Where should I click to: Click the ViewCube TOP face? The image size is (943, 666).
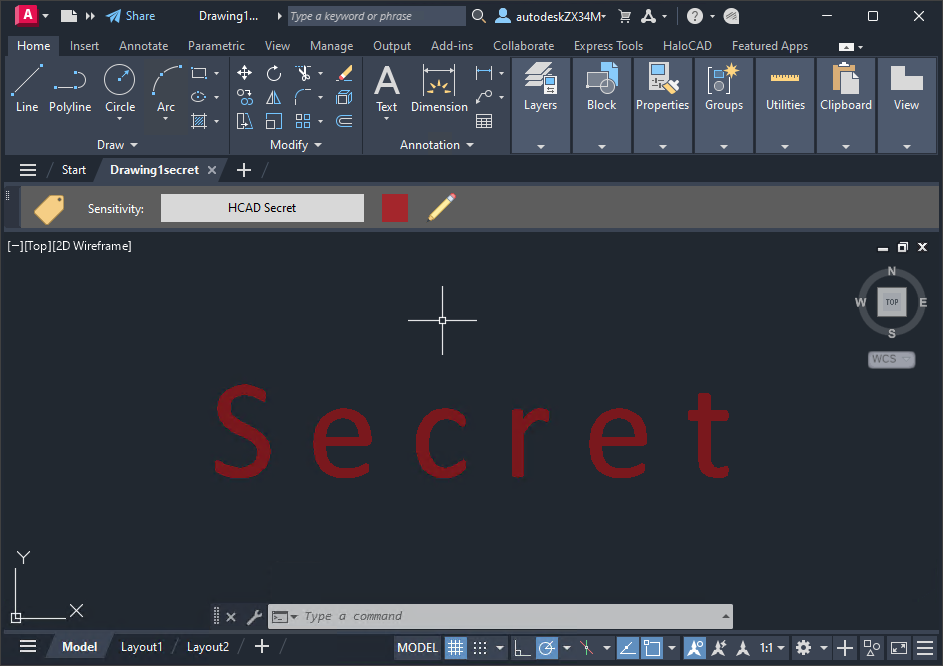(x=891, y=302)
